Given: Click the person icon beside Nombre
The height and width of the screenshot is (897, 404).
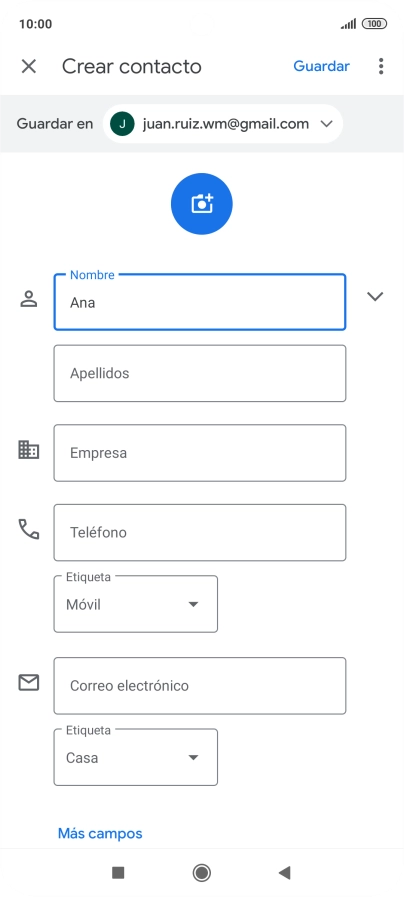Looking at the screenshot, I should (x=29, y=299).
